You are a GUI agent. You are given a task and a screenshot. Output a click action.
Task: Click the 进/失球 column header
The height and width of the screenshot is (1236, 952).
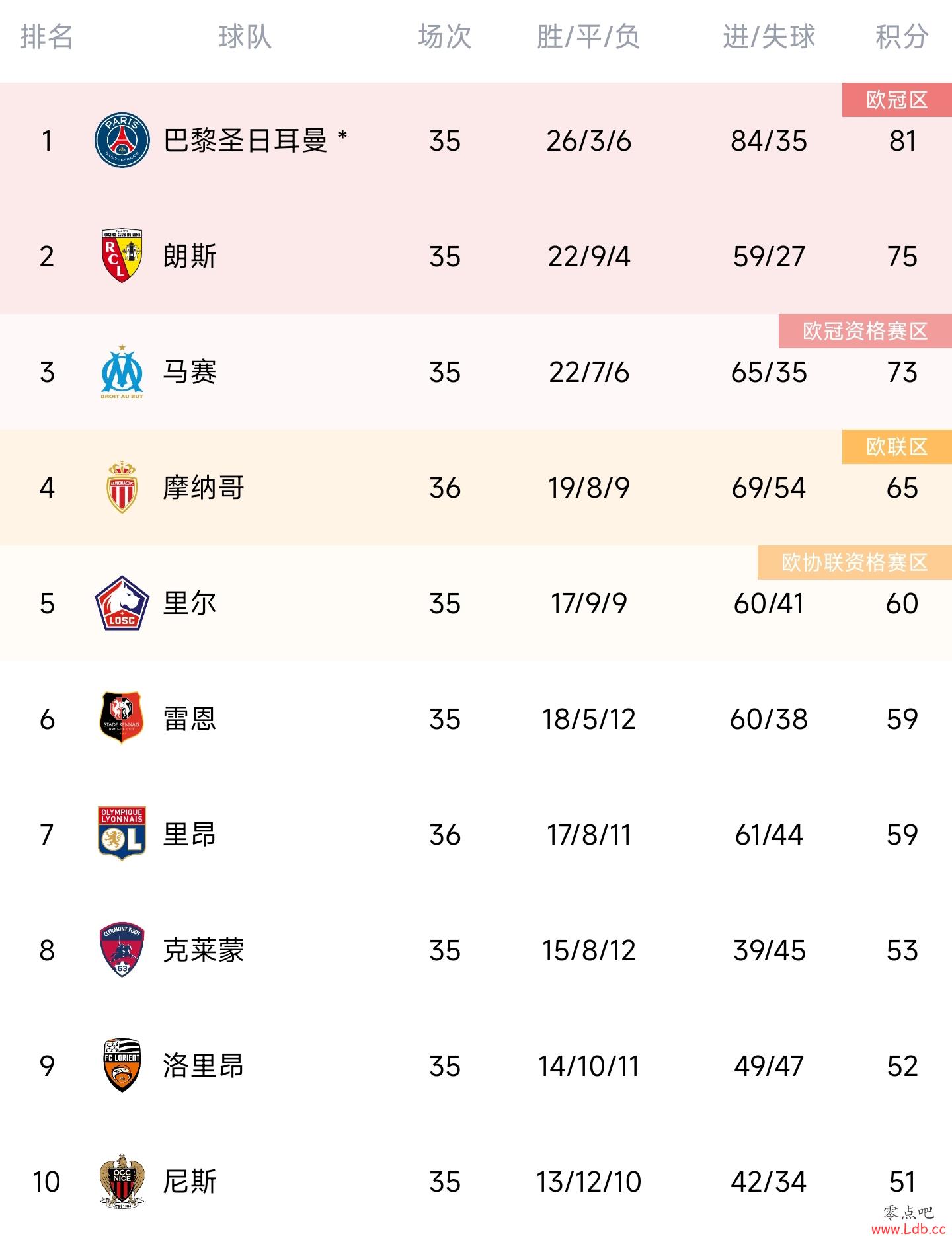[769, 36]
